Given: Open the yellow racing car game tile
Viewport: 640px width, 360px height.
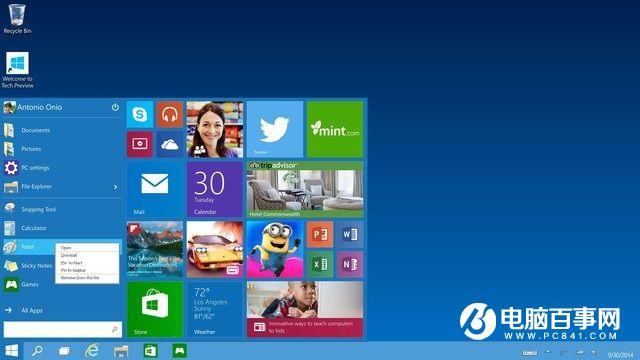Looking at the screenshot, I should pos(215,249).
